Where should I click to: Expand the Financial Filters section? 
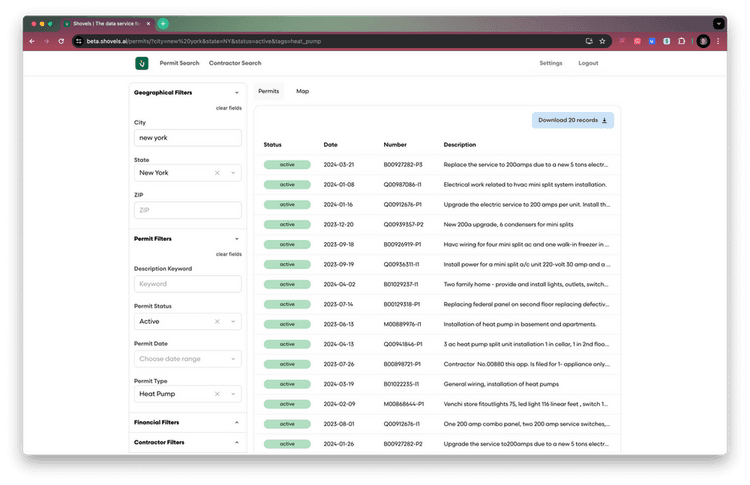(236, 423)
